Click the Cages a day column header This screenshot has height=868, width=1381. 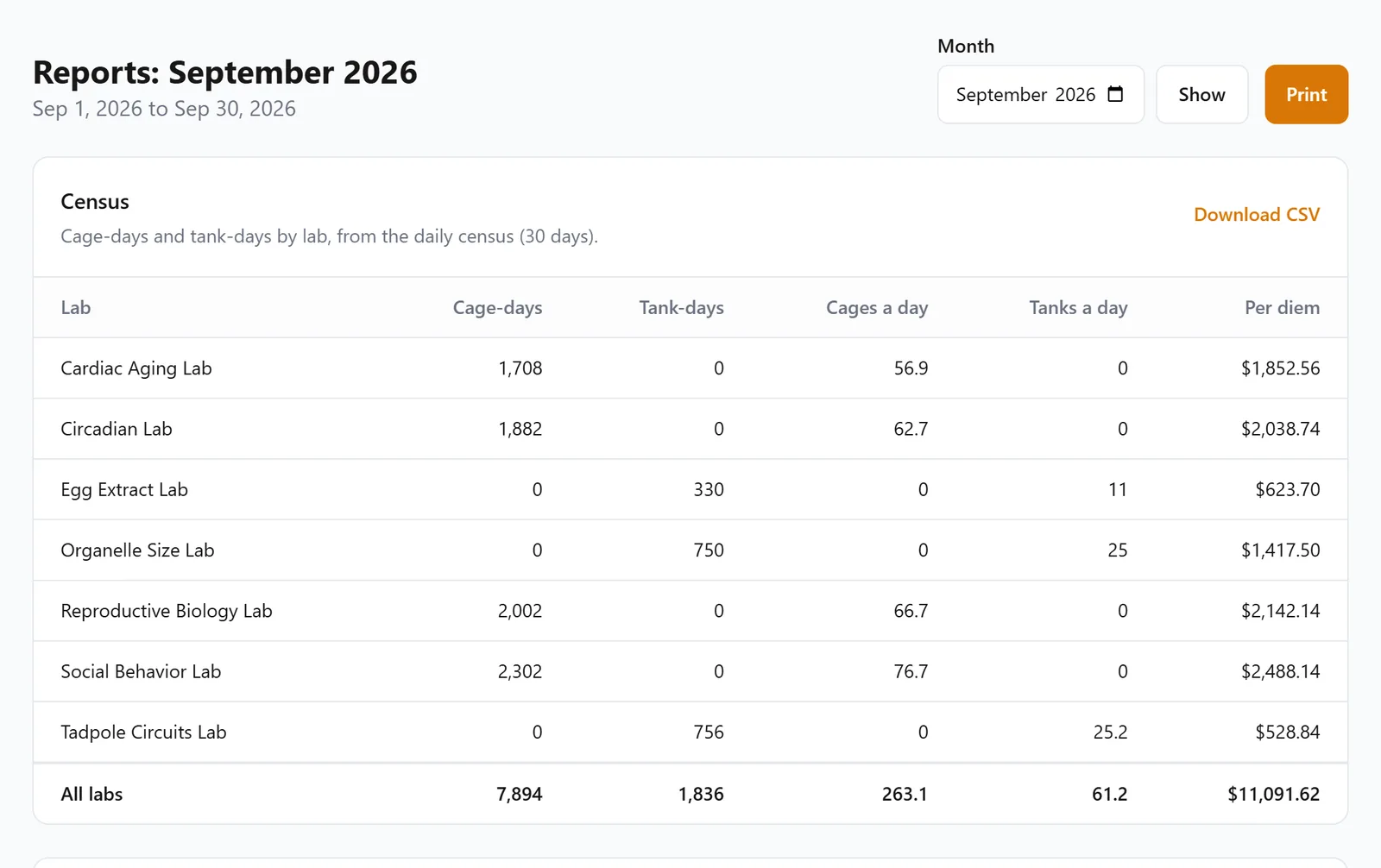point(877,308)
